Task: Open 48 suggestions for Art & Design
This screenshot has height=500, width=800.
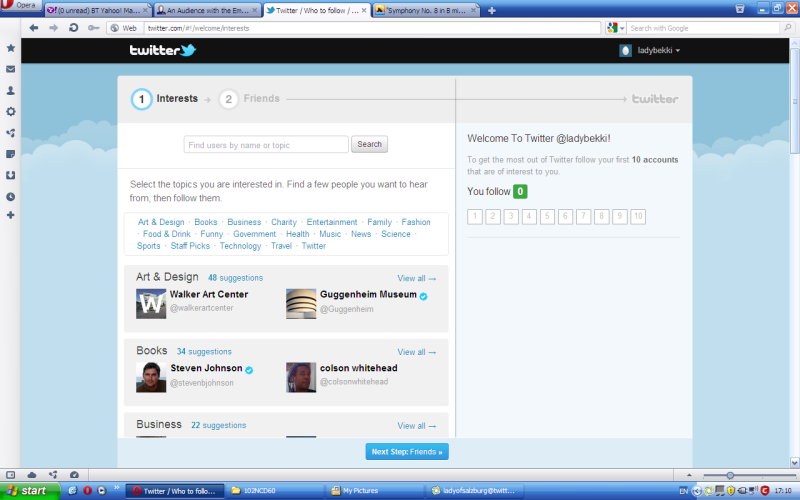Action: 235,278
